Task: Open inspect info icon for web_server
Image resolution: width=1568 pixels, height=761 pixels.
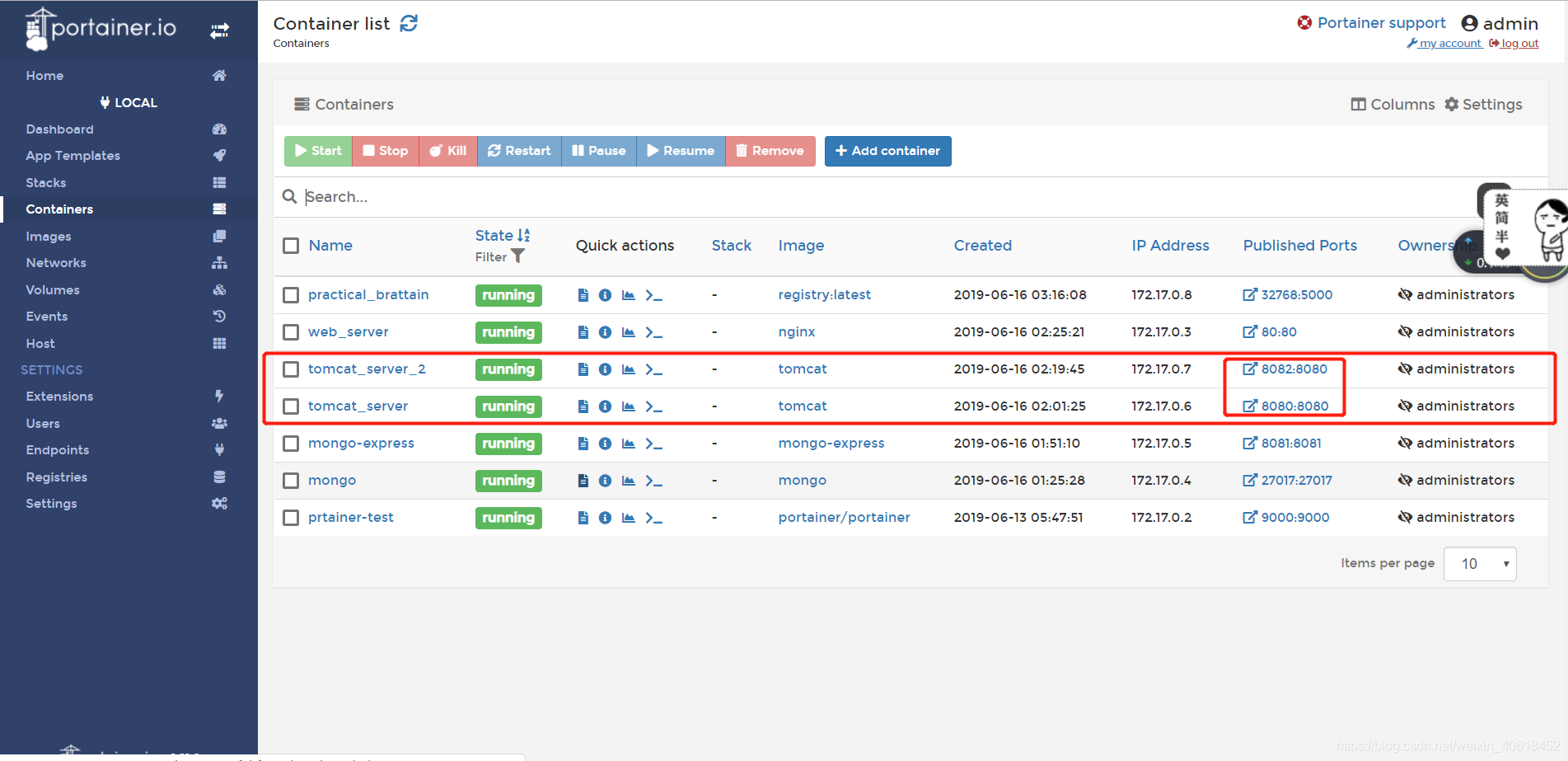Action: click(x=605, y=332)
